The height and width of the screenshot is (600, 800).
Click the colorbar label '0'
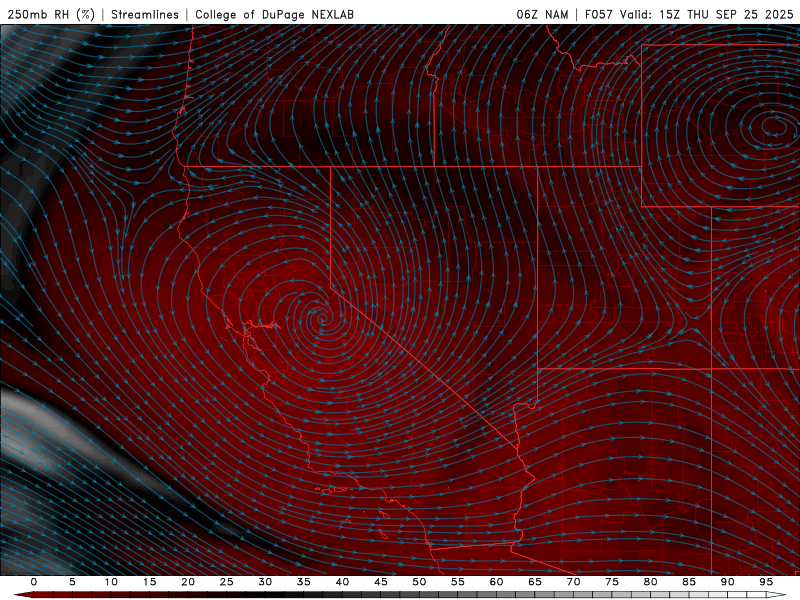[x=34, y=582]
